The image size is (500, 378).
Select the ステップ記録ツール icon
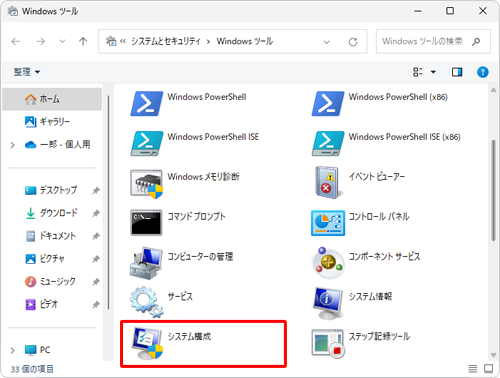click(x=328, y=344)
